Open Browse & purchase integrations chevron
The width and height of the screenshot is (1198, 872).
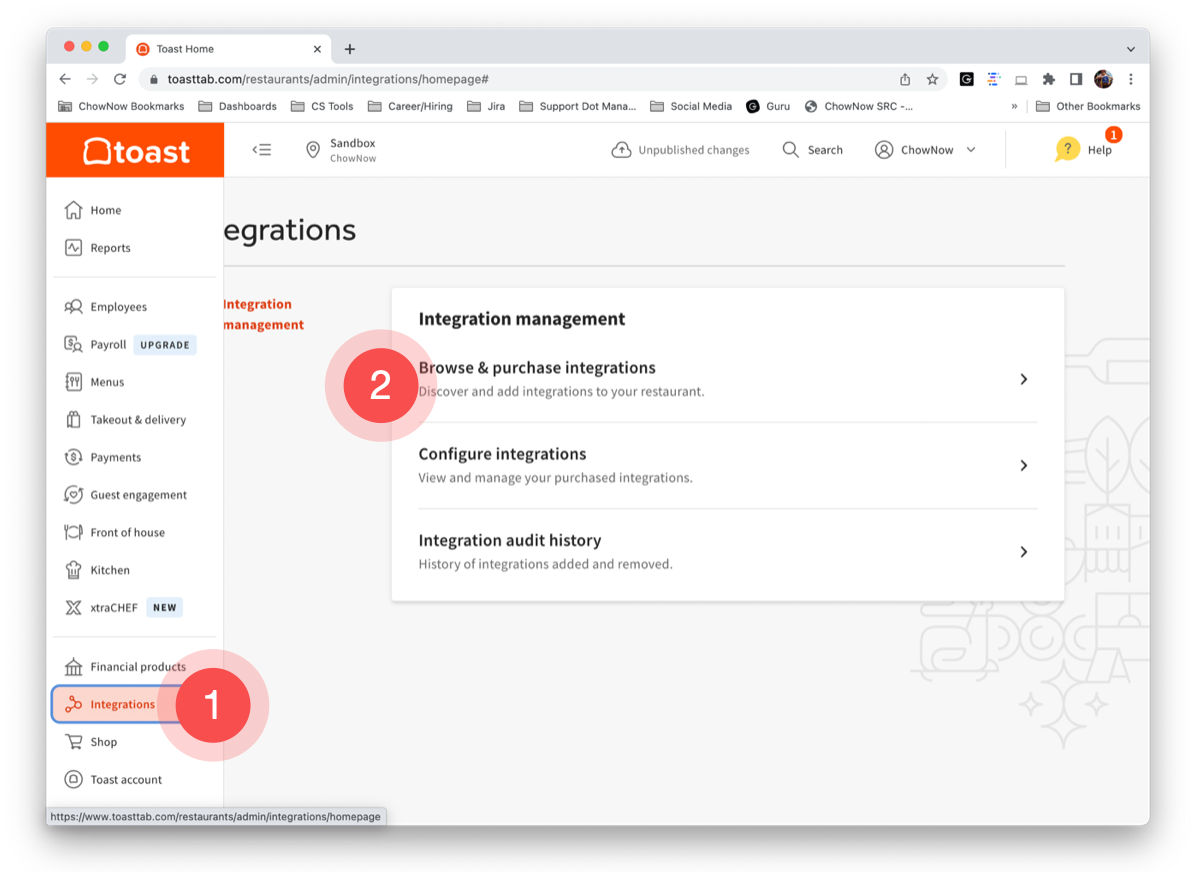tap(1023, 379)
